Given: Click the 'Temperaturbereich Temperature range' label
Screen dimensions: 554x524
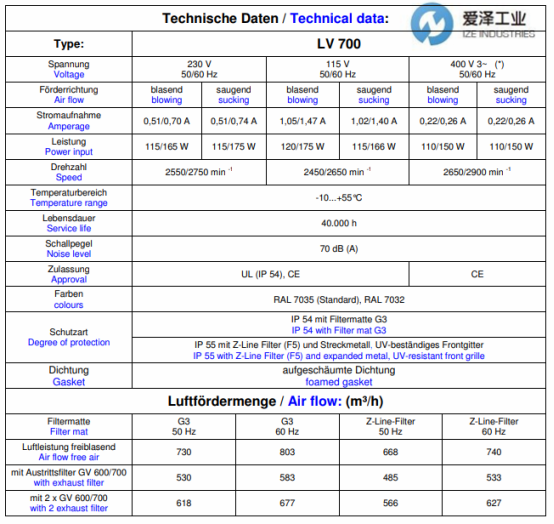Looking at the screenshot, I should [x=69, y=198].
